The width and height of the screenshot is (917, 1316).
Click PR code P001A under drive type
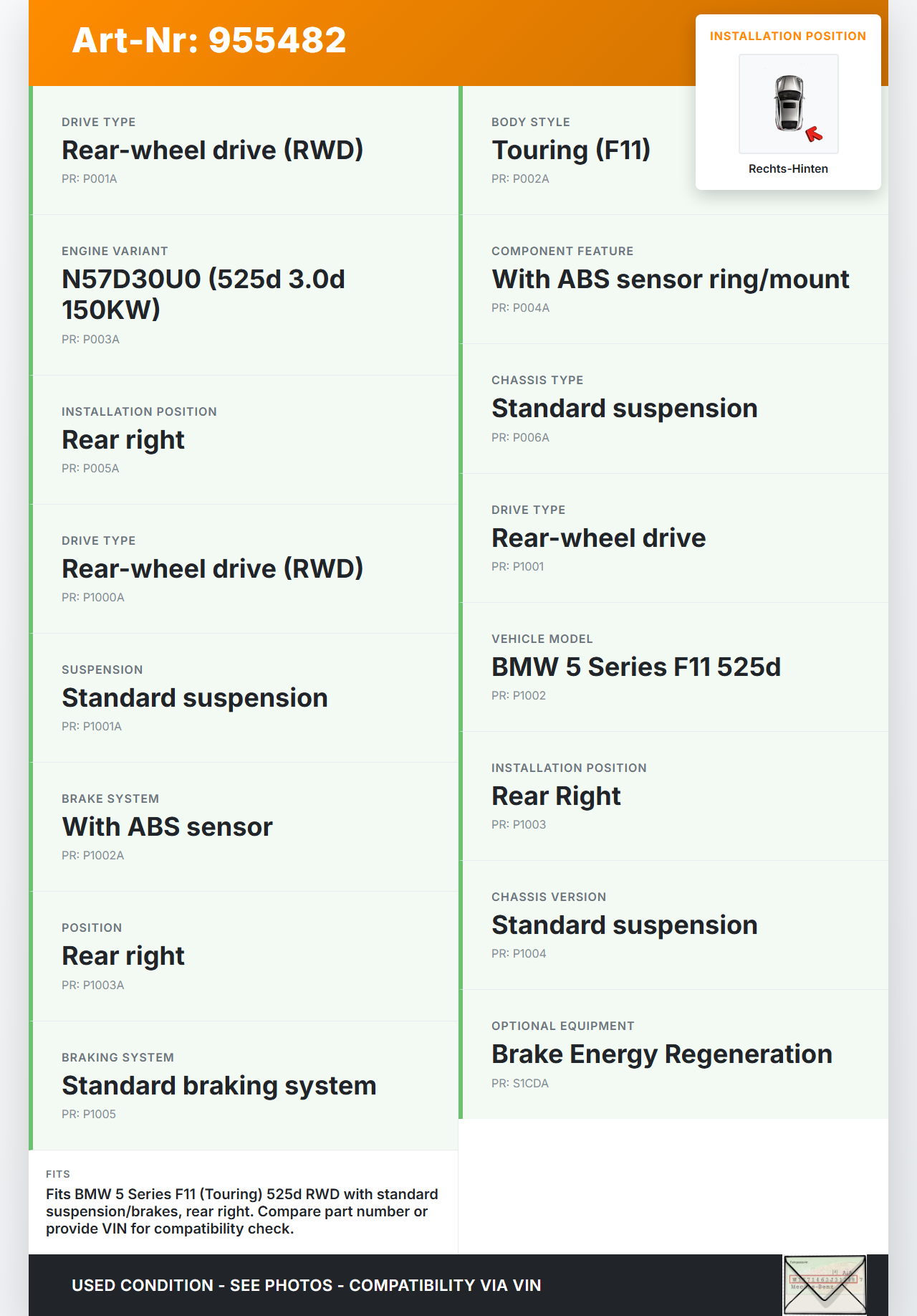(x=90, y=178)
